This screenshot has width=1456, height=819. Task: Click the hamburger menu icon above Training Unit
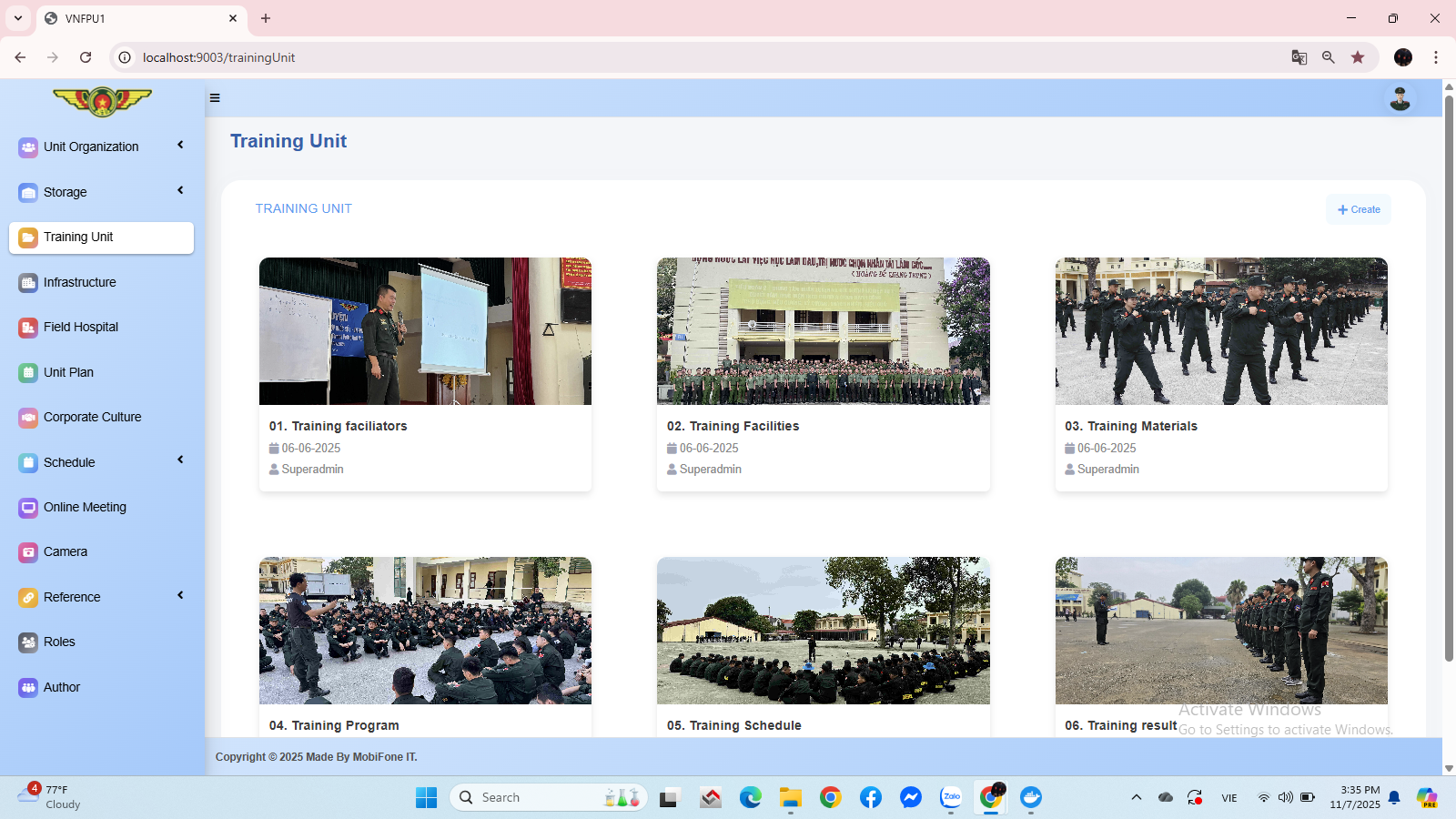(215, 97)
